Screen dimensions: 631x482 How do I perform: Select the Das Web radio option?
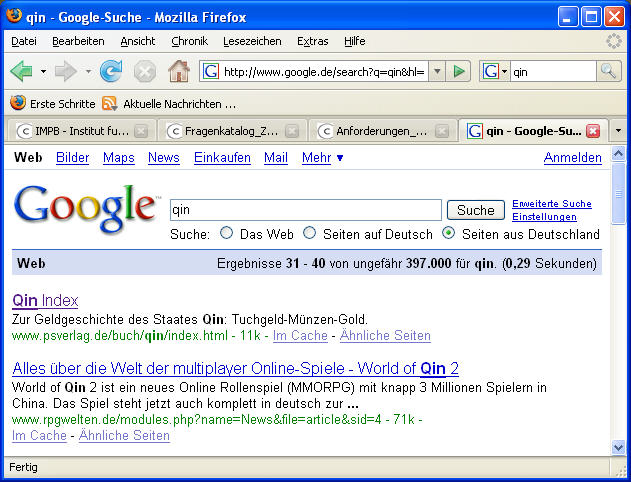click(x=227, y=233)
